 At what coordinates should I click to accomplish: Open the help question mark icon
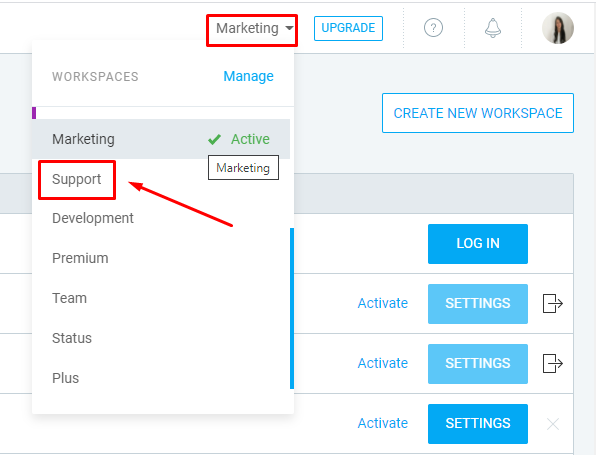pos(433,28)
